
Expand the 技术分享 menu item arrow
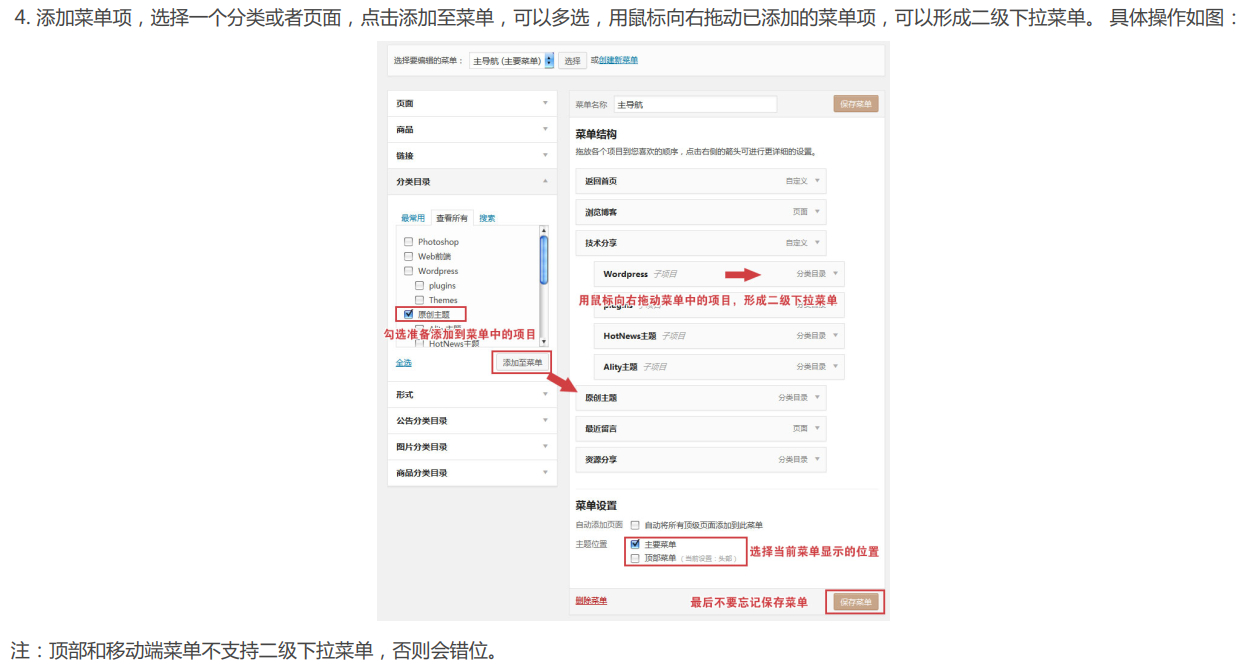click(817, 243)
